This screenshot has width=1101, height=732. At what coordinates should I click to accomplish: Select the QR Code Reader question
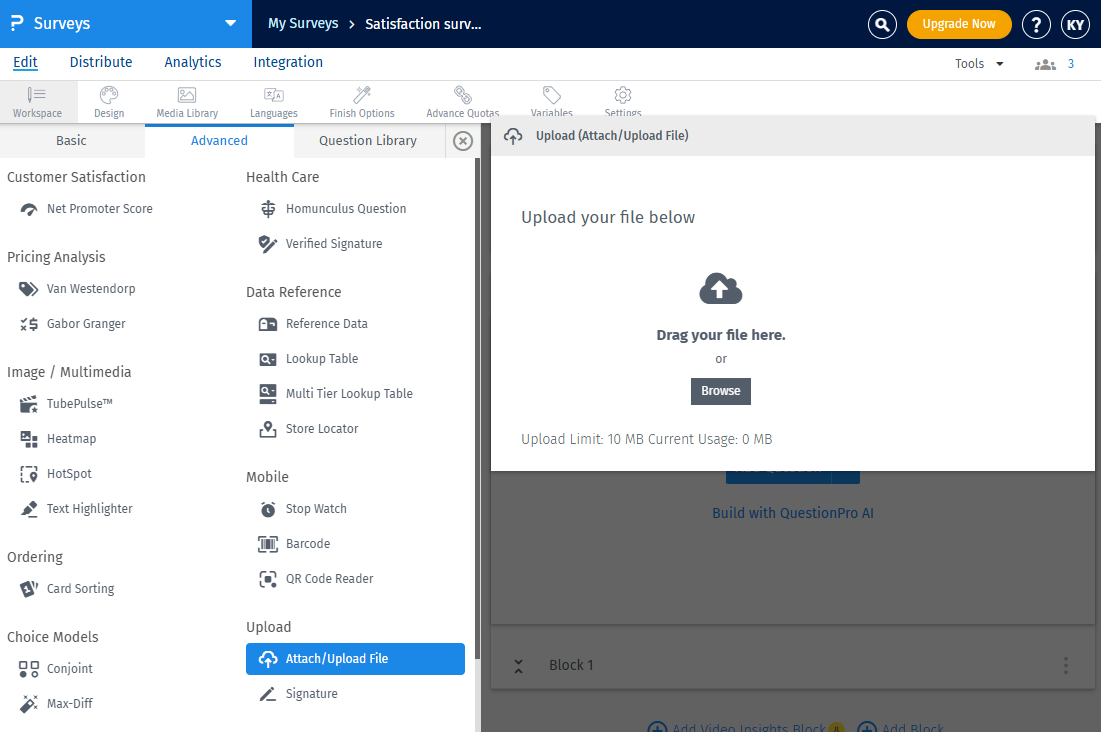coord(329,579)
